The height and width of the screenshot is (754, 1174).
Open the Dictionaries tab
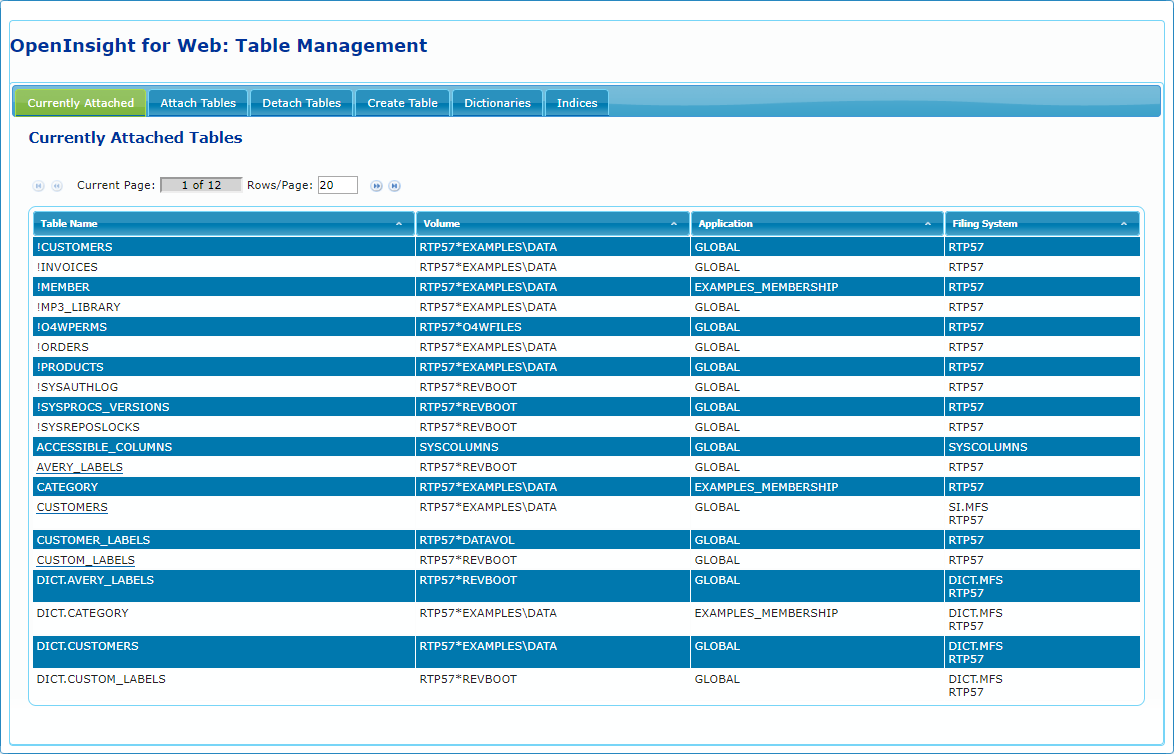pos(497,103)
